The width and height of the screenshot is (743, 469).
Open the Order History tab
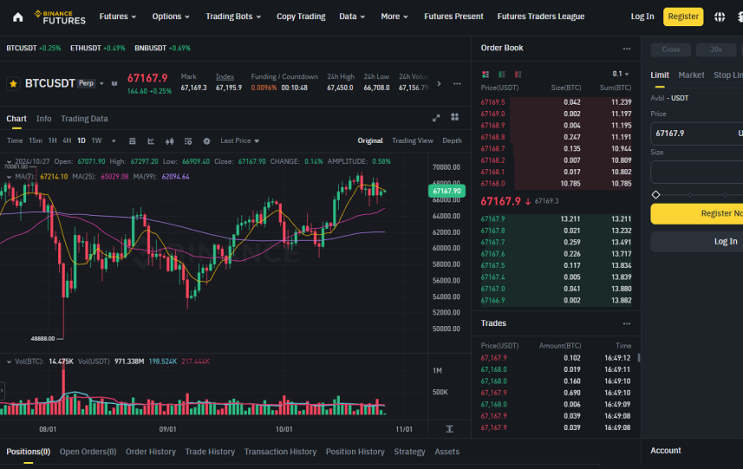coord(150,452)
